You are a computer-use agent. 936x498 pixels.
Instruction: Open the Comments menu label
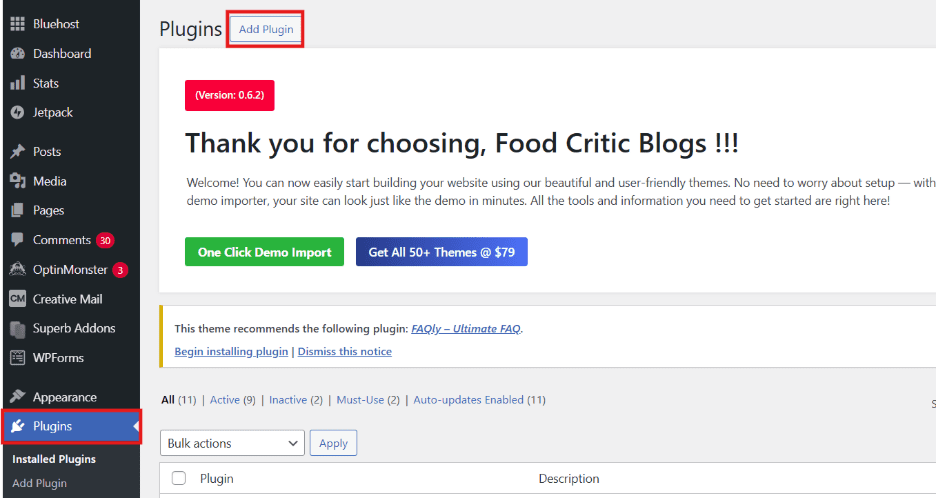(61, 240)
